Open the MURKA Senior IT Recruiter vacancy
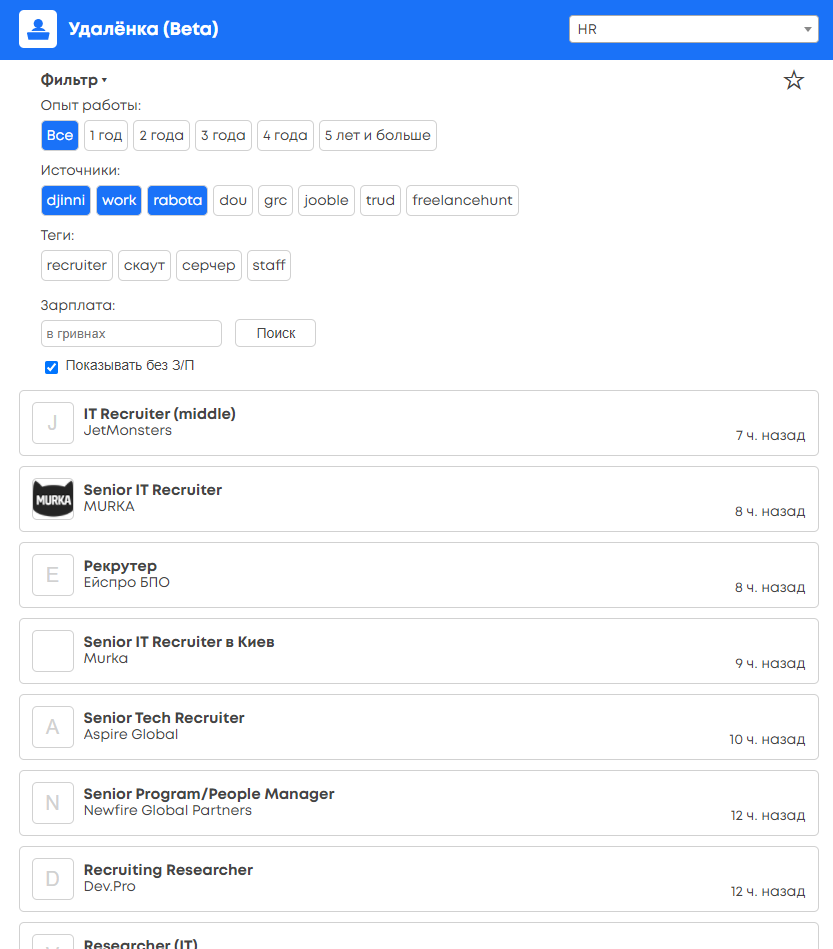This screenshot has width=833, height=949. [419, 499]
